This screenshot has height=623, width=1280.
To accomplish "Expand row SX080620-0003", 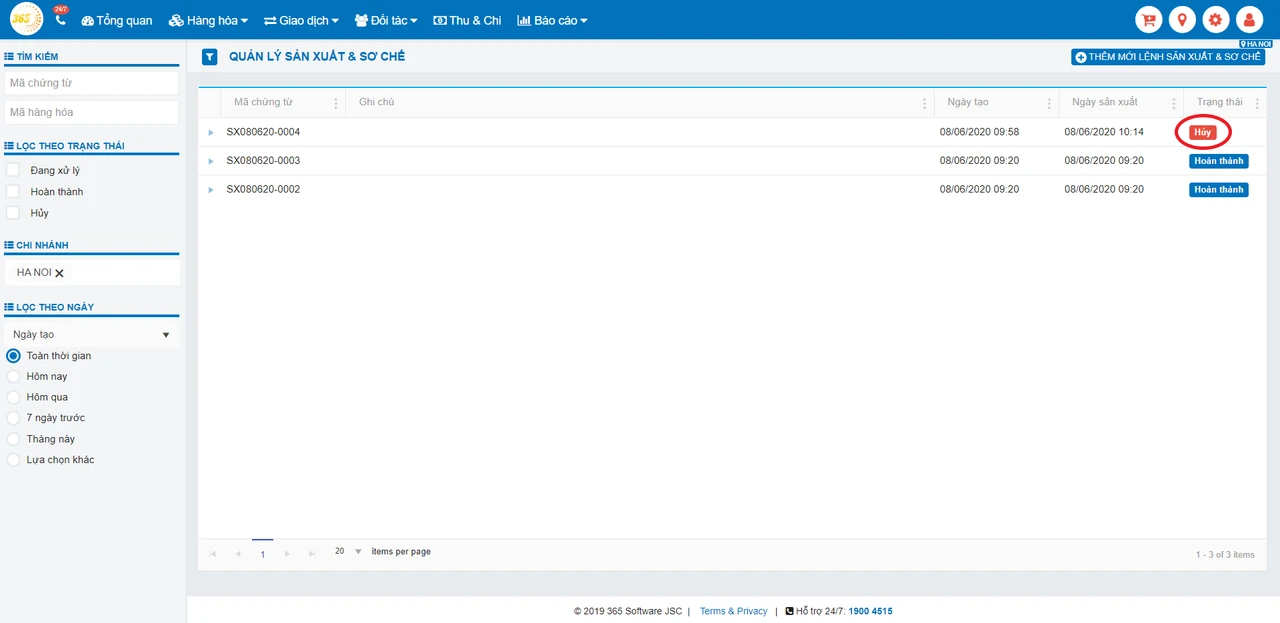I will [x=211, y=161].
